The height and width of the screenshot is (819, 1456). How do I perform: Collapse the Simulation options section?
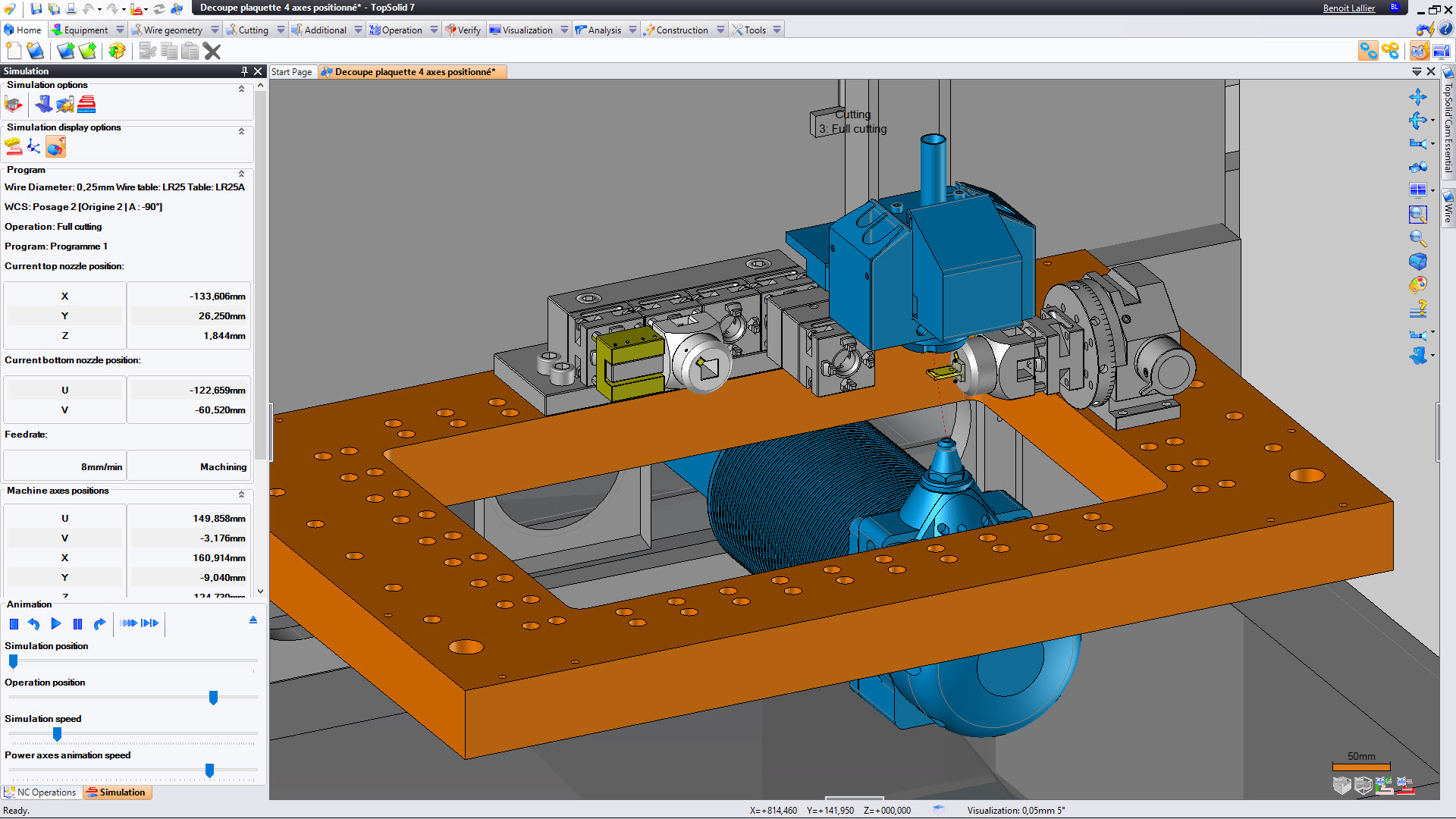pos(241,89)
